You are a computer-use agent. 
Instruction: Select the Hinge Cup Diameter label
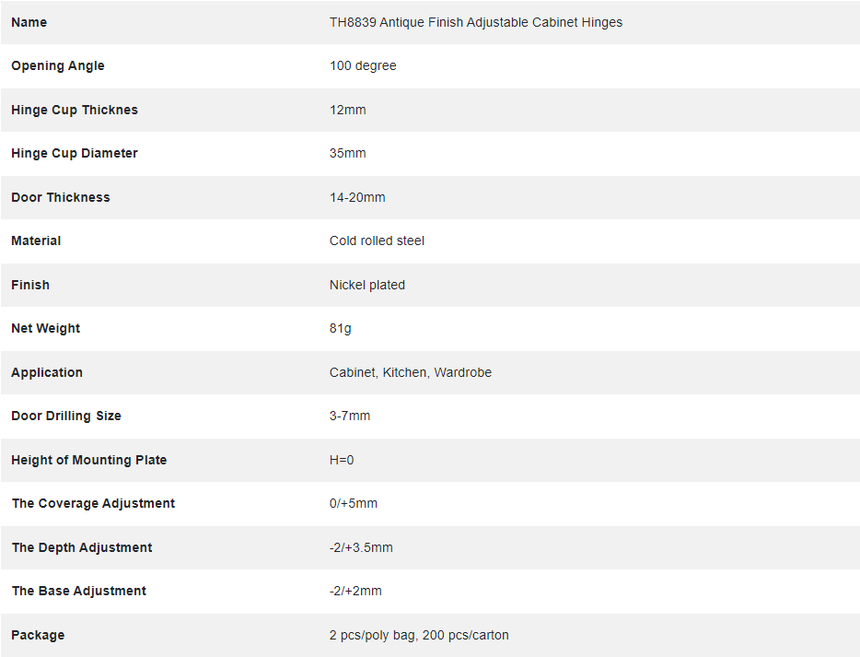pos(74,153)
